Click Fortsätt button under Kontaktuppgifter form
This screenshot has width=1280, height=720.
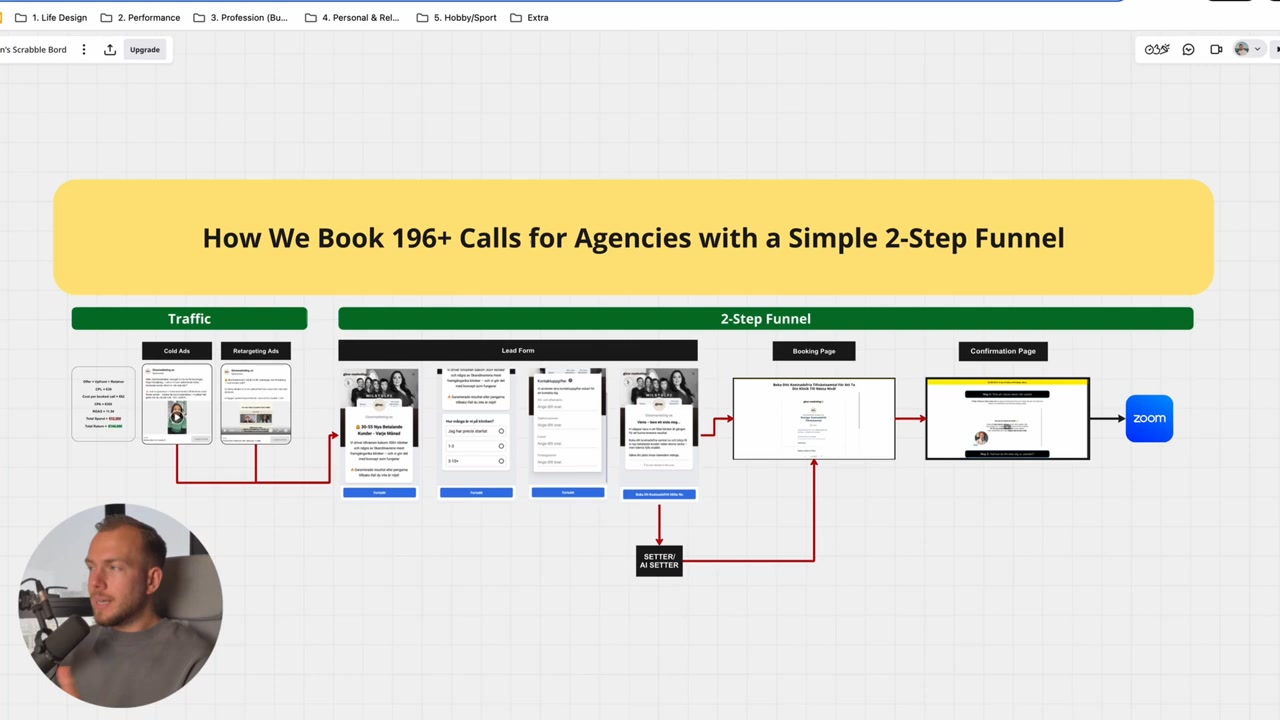coord(568,492)
